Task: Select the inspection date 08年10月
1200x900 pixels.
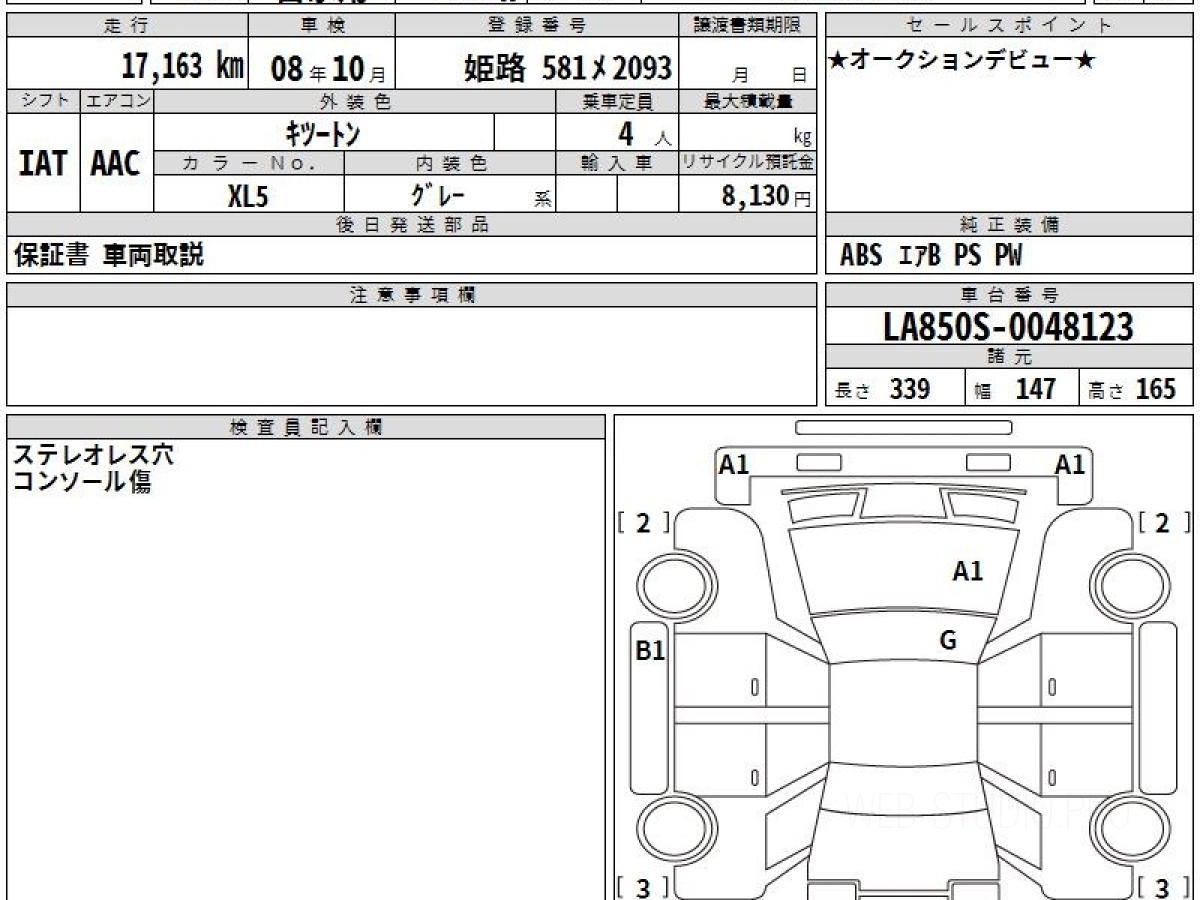Action: point(328,69)
